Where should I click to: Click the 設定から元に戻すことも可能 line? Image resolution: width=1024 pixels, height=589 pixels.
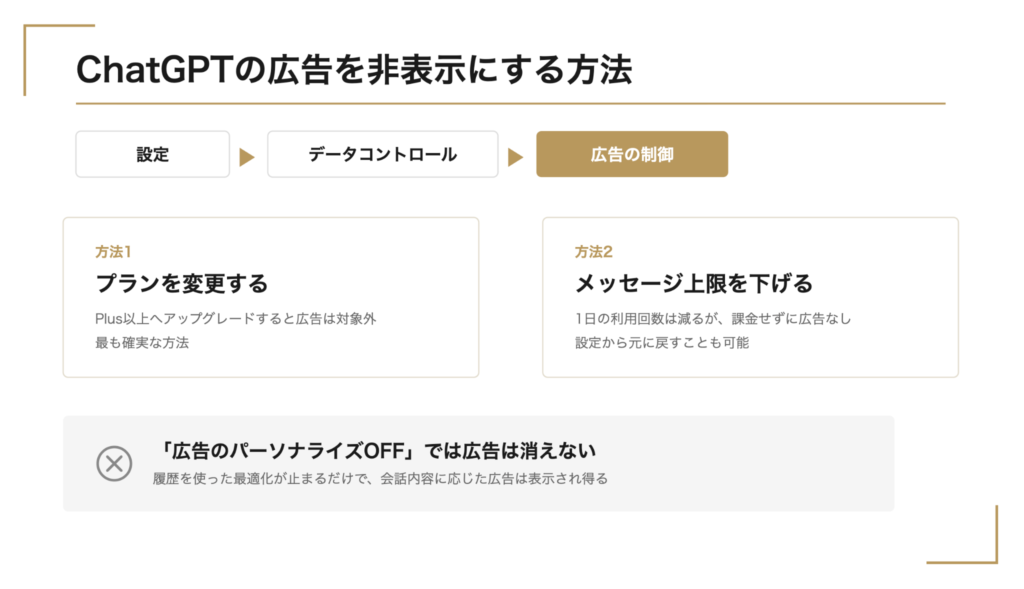662,343
